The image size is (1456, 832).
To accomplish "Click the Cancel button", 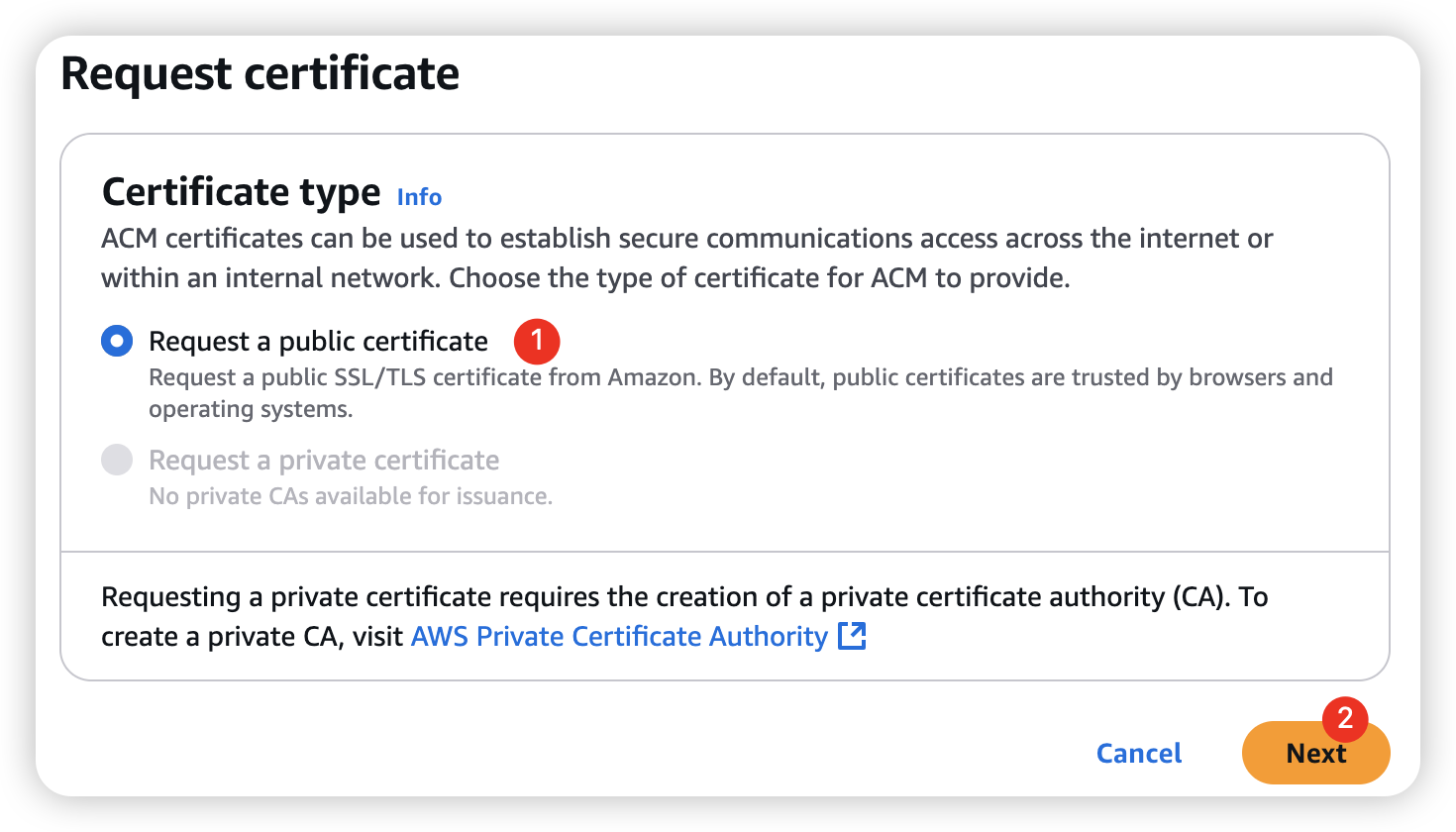I will 1139,754.
